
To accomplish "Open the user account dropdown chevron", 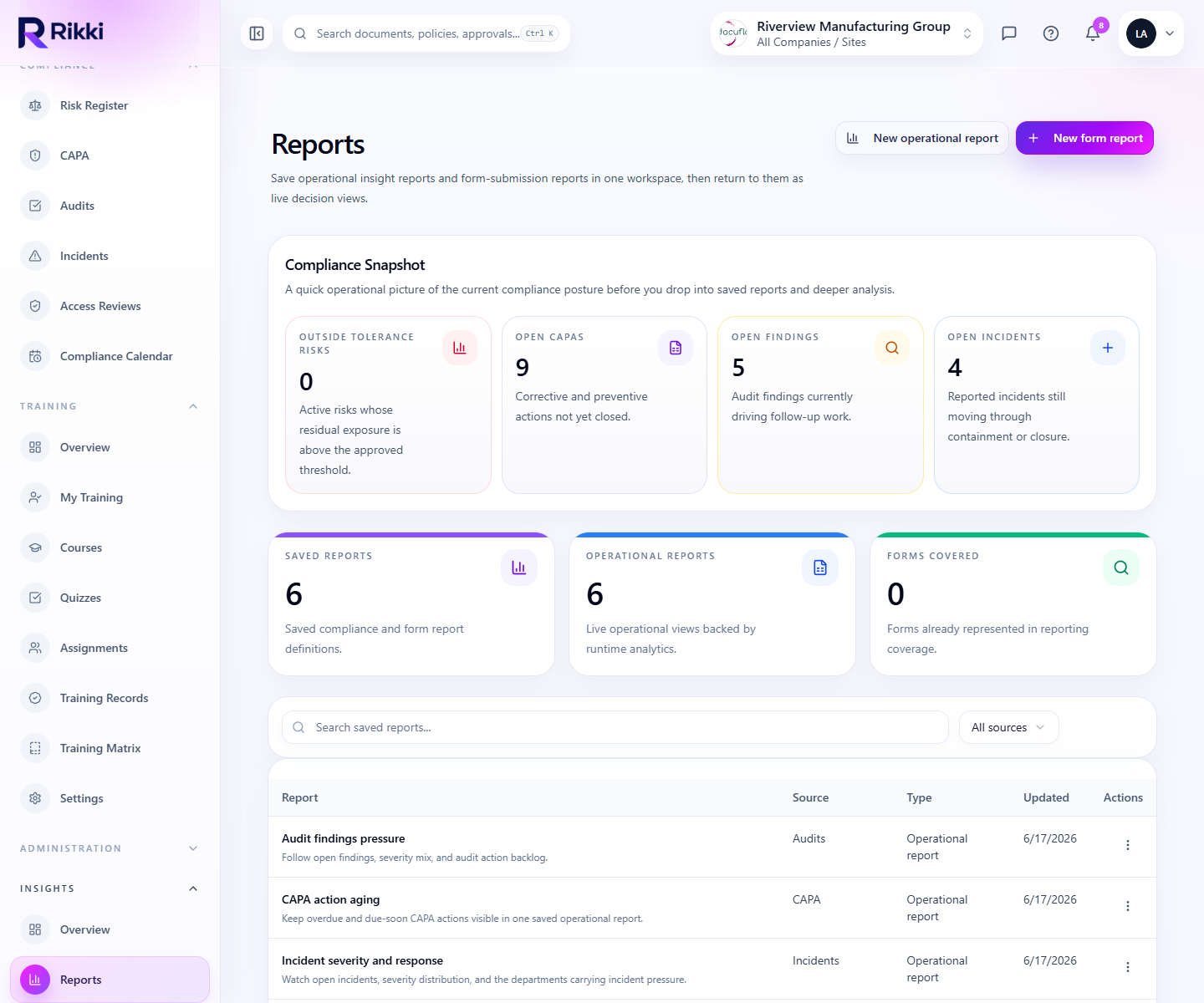I will tap(1170, 33).
